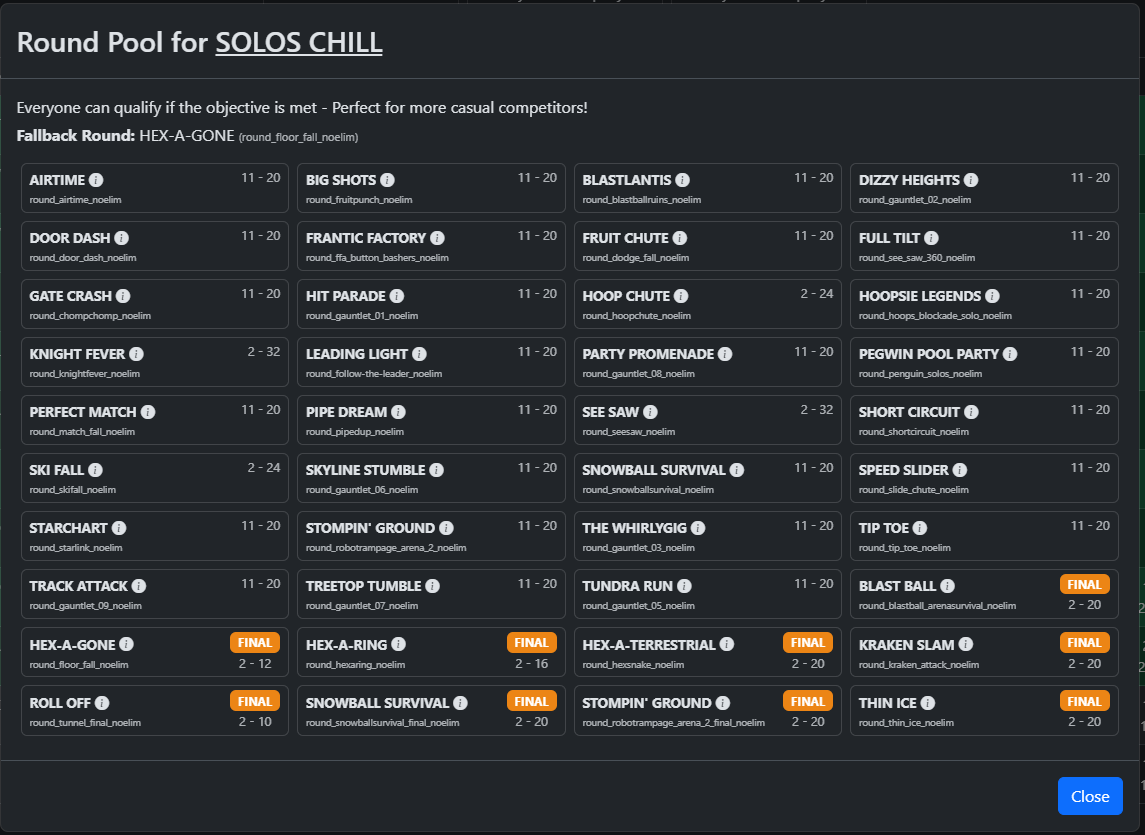
Task: Select round_robotrampage_arena_2_noelim text
Action: 386,548
